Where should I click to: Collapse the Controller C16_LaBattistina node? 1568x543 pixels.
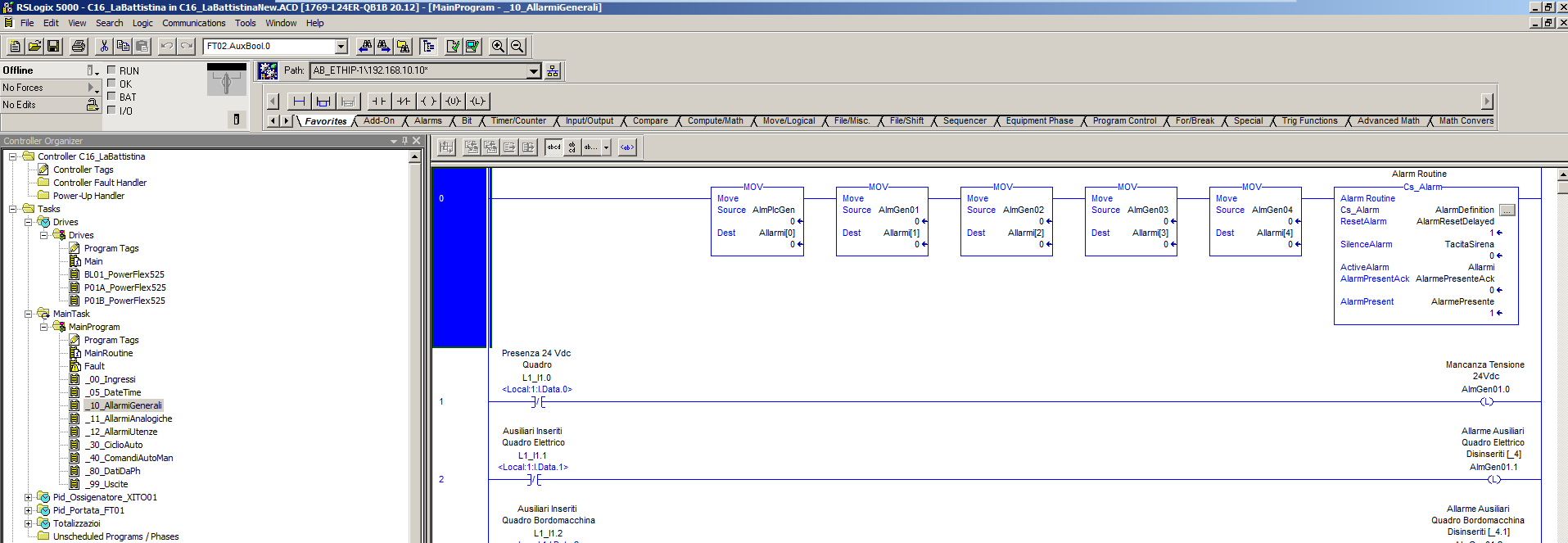pyautogui.click(x=13, y=156)
